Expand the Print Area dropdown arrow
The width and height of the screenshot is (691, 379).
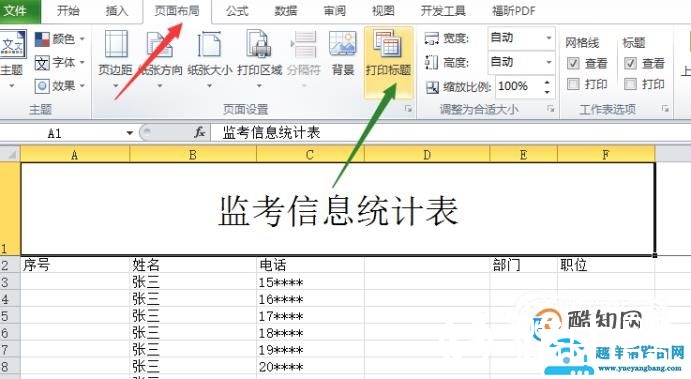pyautogui.click(x=260, y=85)
